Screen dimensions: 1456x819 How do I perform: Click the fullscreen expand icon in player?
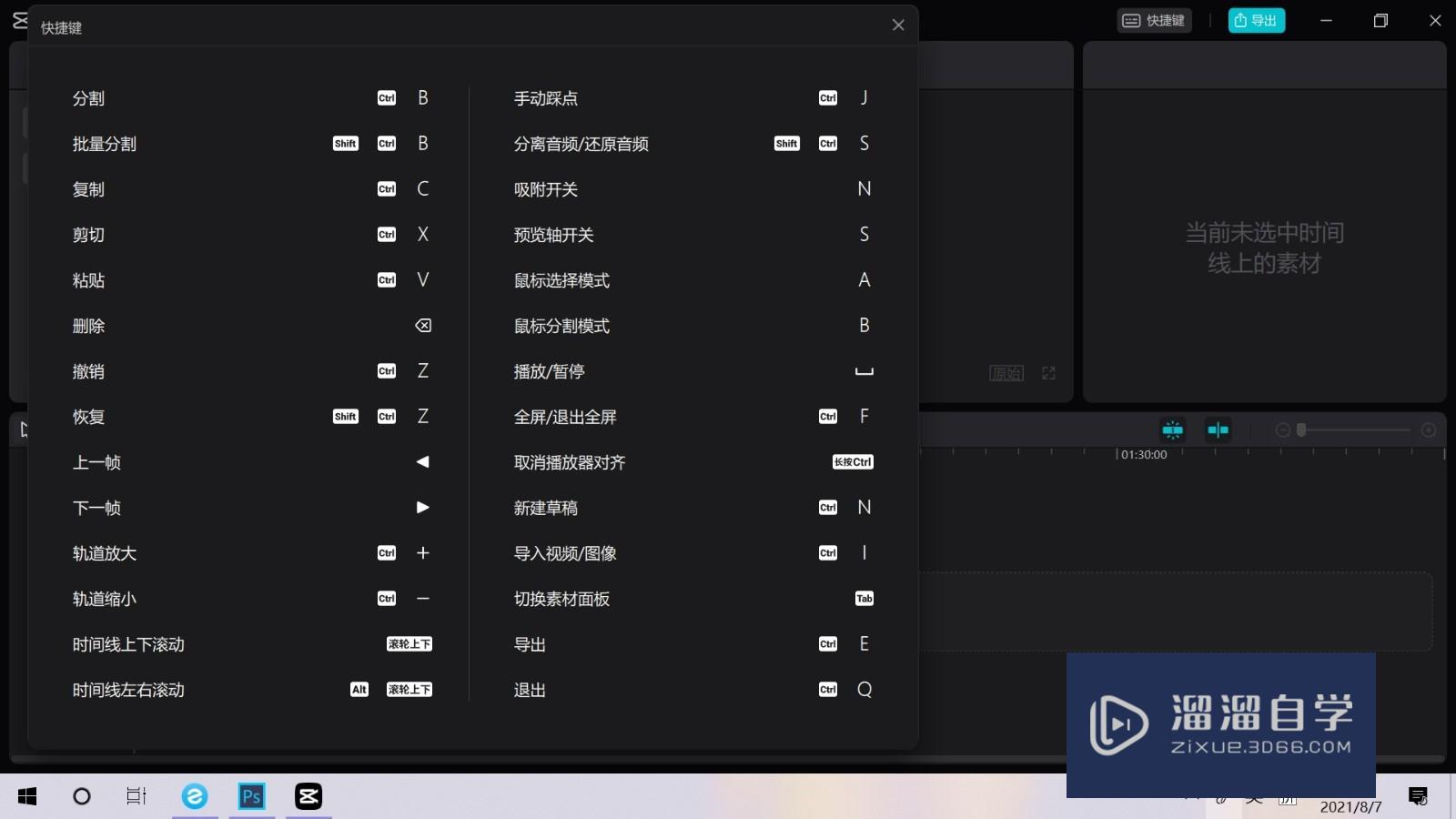pos(1048,373)
